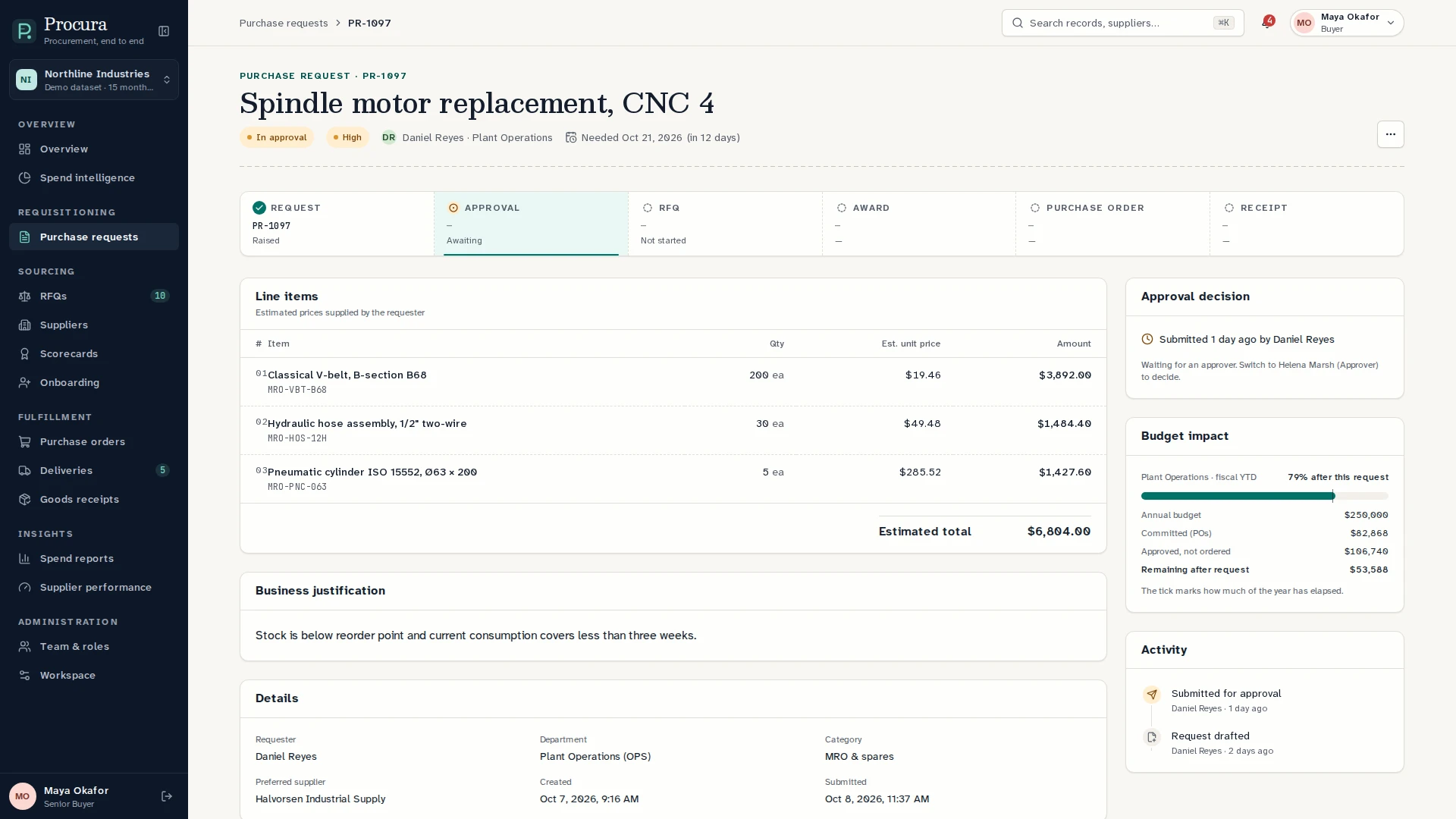
Task: Click Request drafted activity entry
Action: click(x=1264, y=742)
